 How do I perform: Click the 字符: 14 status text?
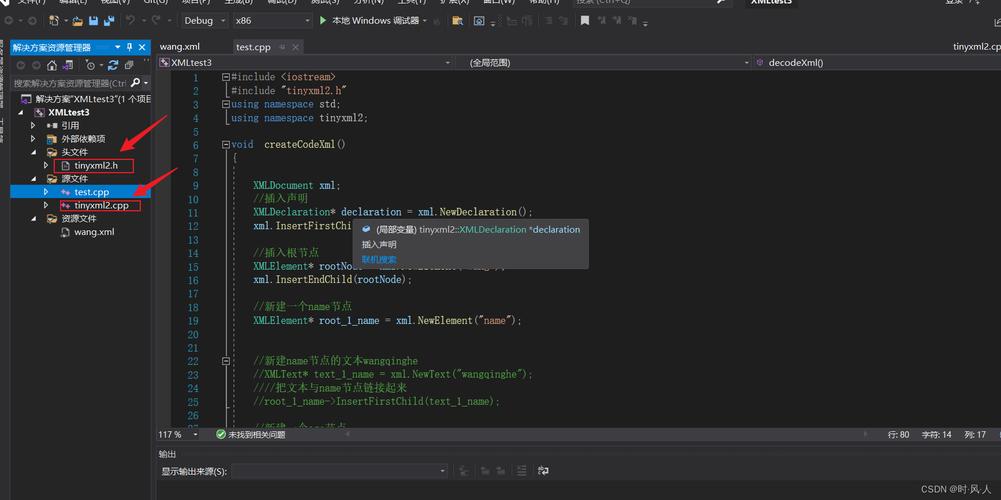(937, 434)
